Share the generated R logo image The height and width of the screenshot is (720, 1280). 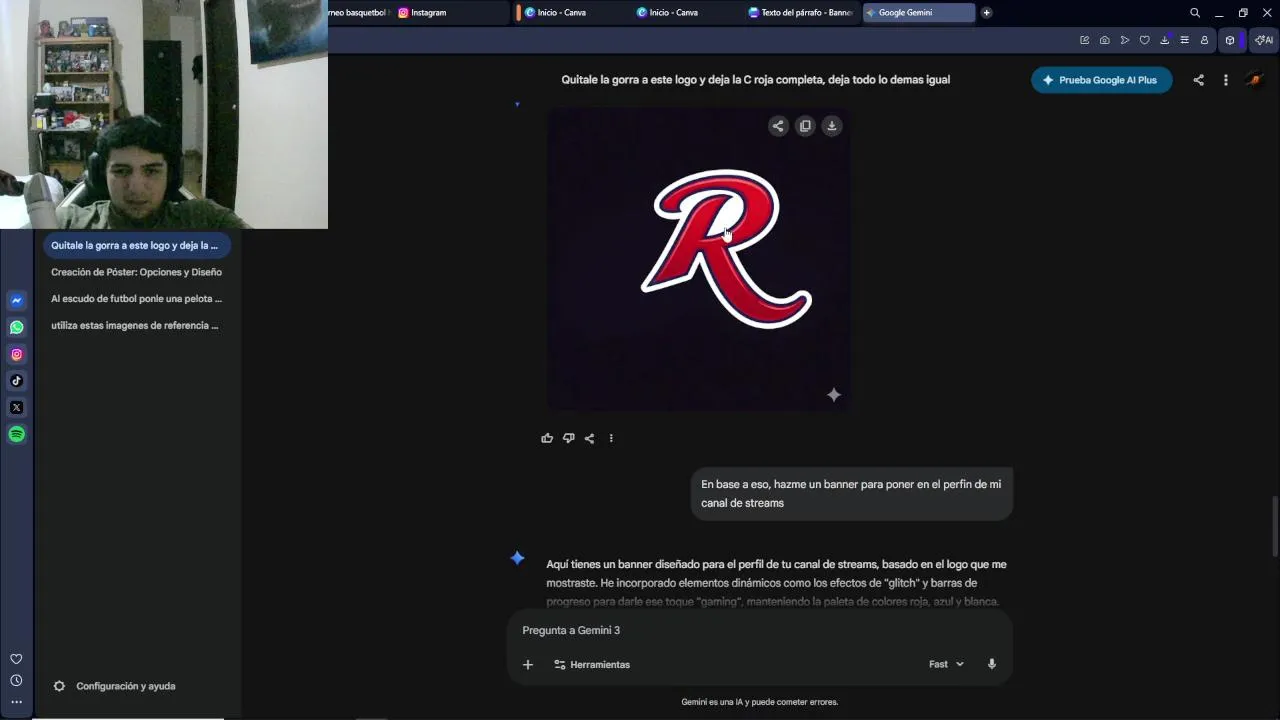778,126
